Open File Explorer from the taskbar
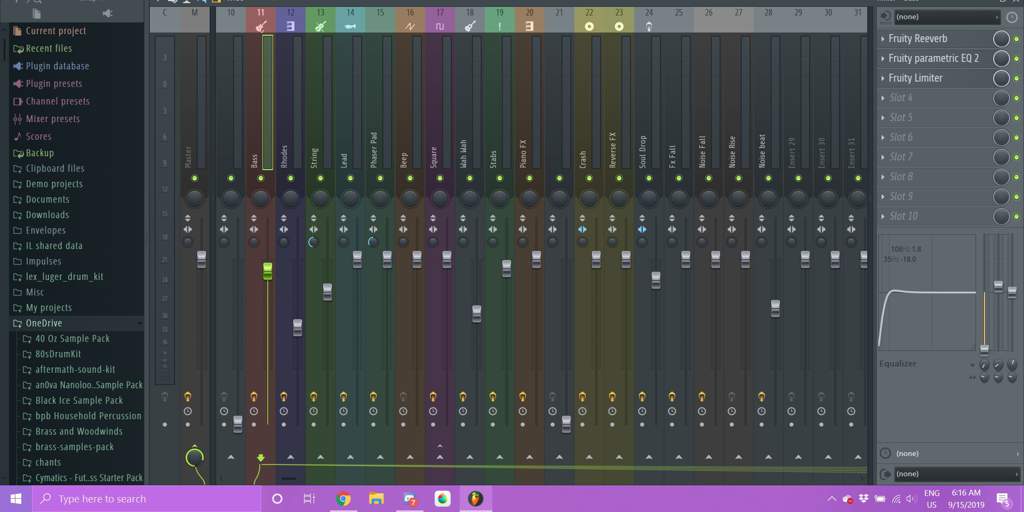1024x512 pixels. pos(376,499)
